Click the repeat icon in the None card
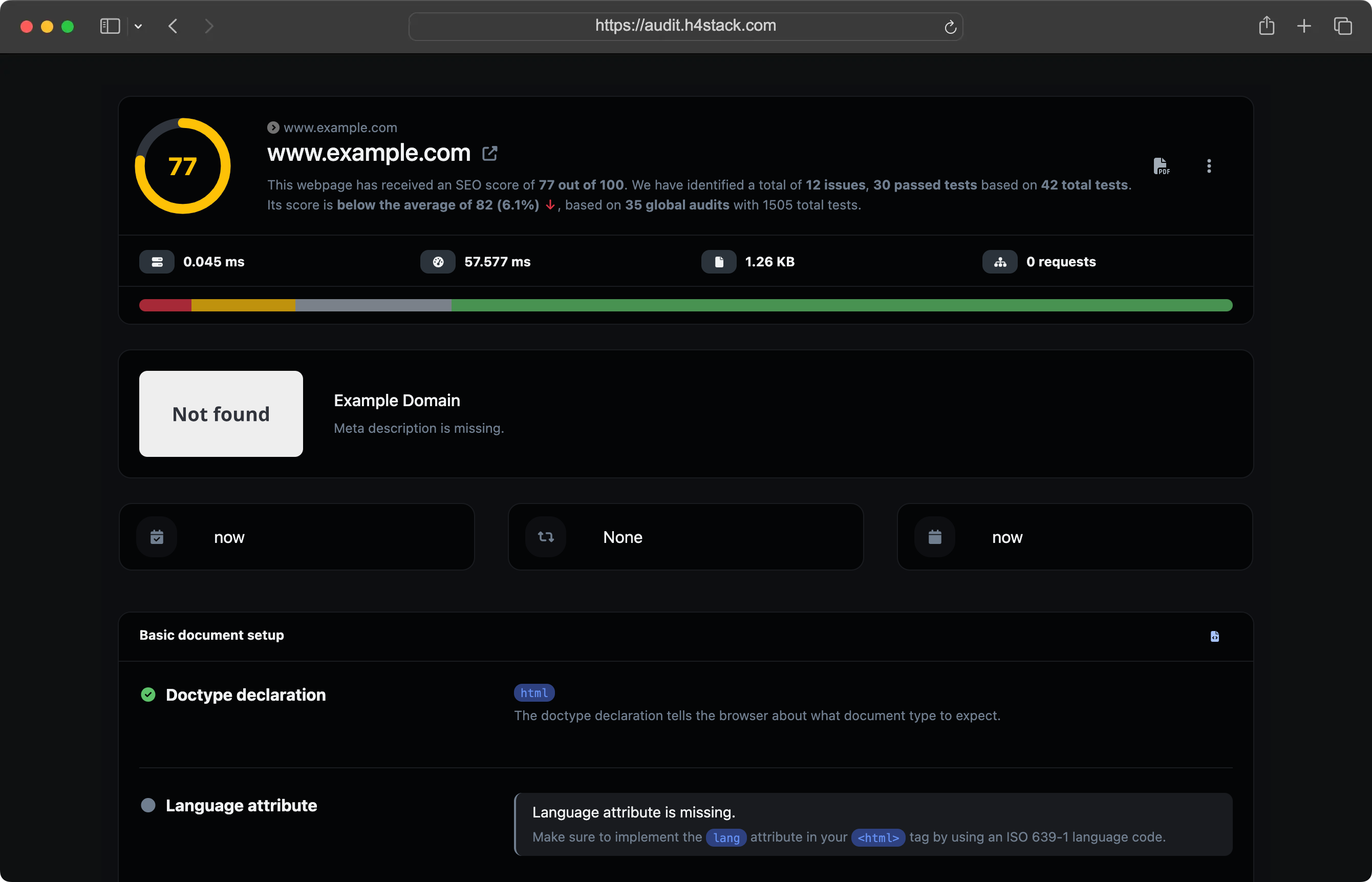Image resolution: width=1372 pixels, height=882 pixels. coord(546,537)
